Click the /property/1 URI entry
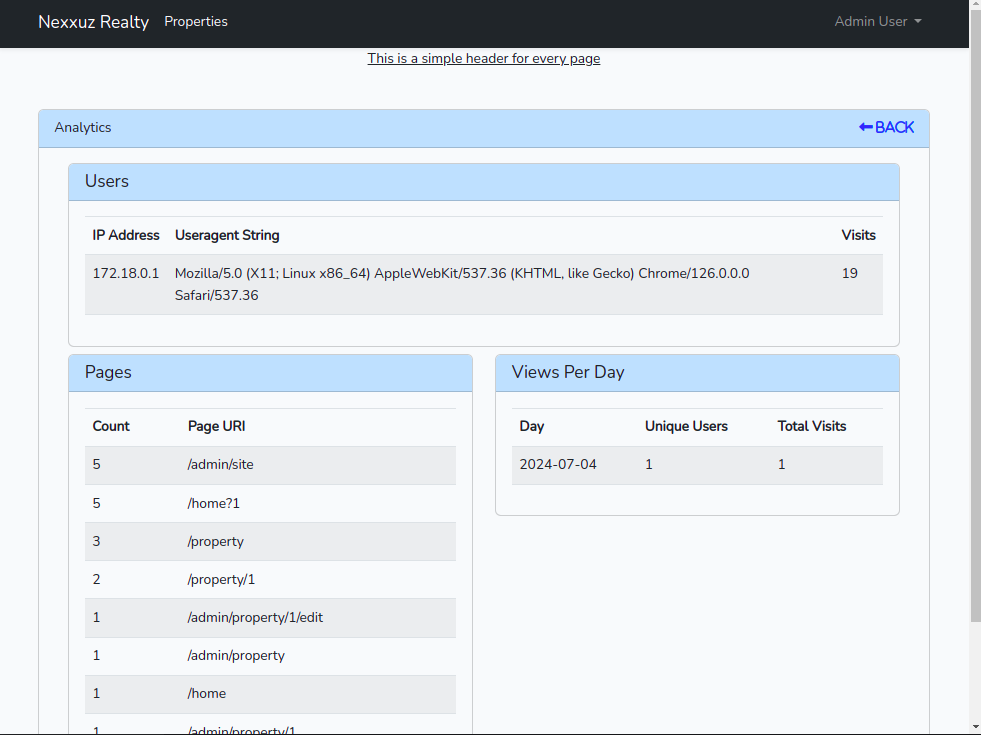 point(221,579)
